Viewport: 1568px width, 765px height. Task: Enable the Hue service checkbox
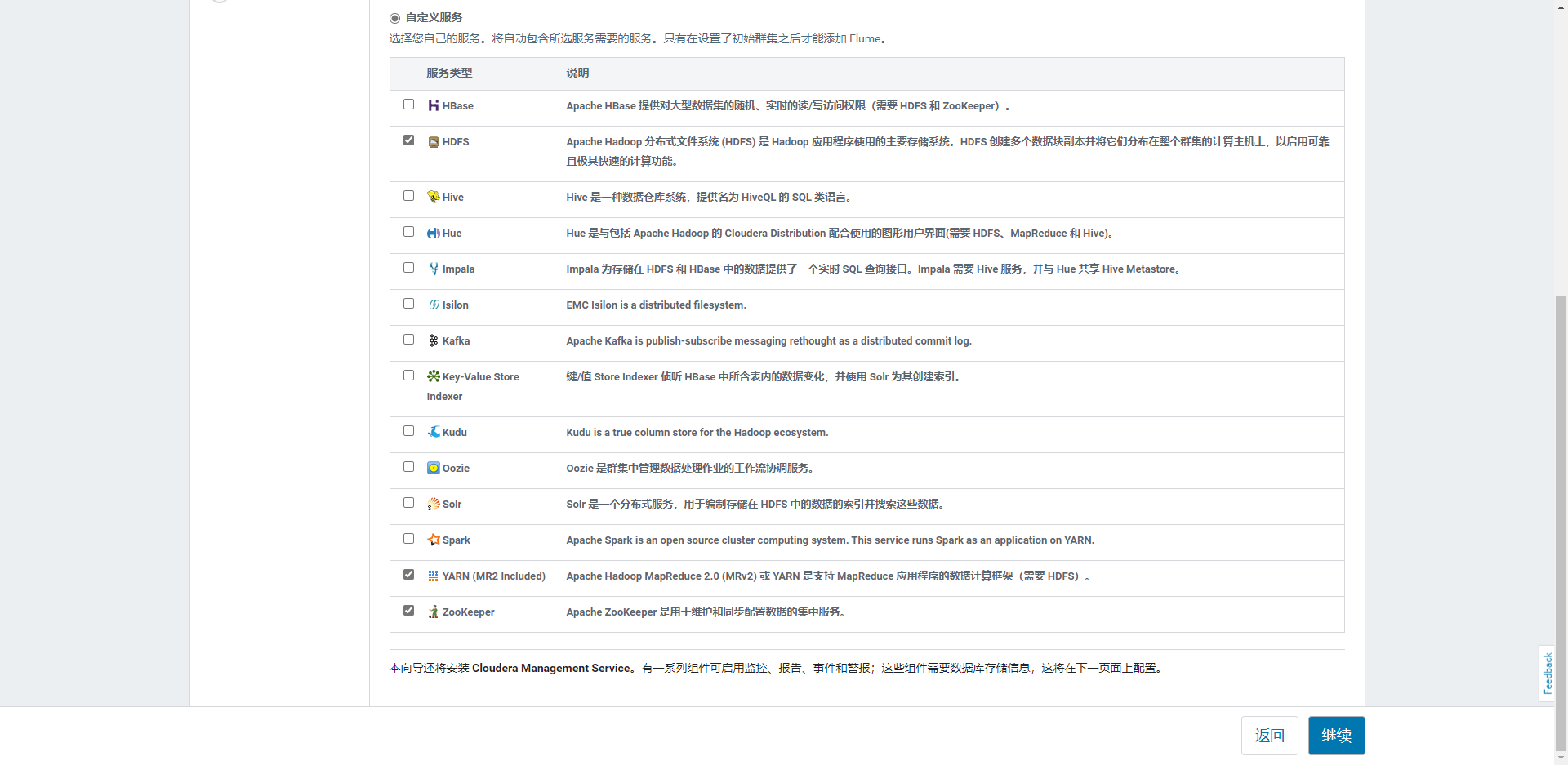408,232
